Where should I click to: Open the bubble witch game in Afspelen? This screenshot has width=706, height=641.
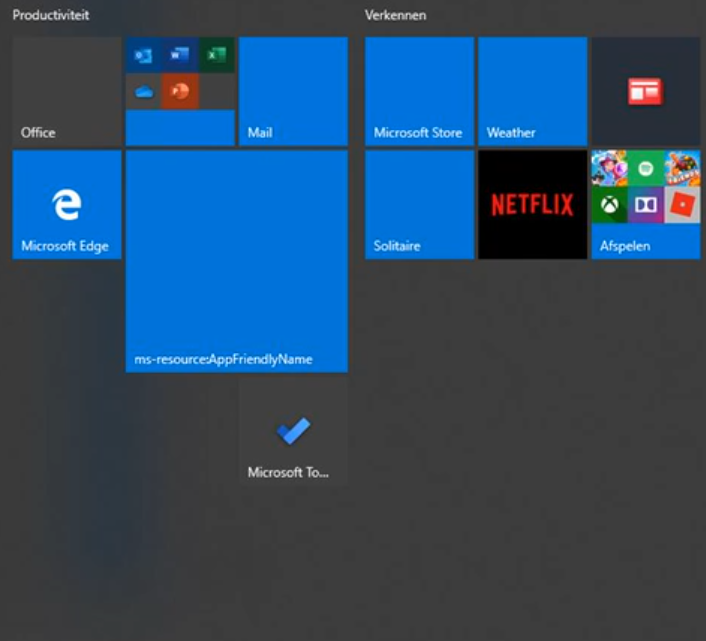[x=609, y=168]
